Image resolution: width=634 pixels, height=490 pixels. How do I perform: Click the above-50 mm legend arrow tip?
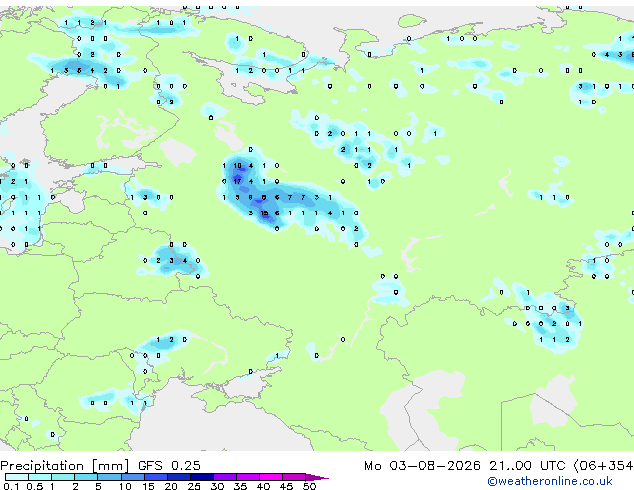(317, 477)
